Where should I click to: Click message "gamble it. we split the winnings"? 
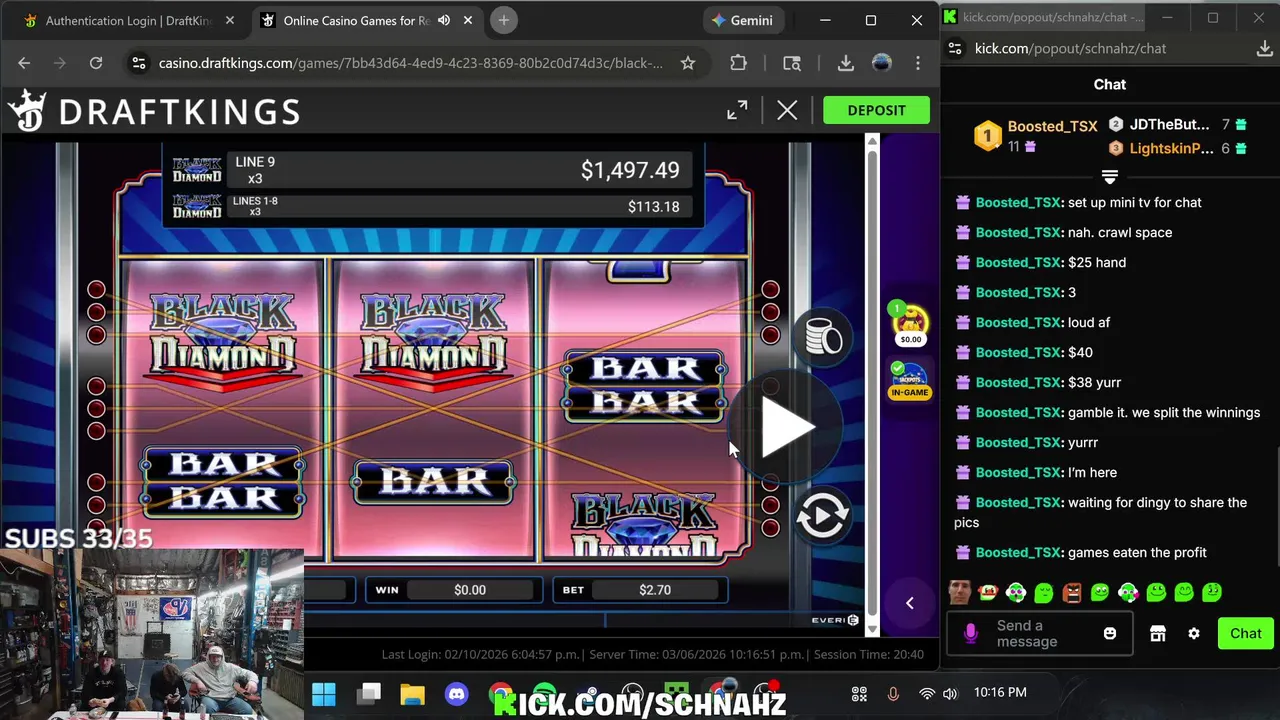(x=1164, y=412)
